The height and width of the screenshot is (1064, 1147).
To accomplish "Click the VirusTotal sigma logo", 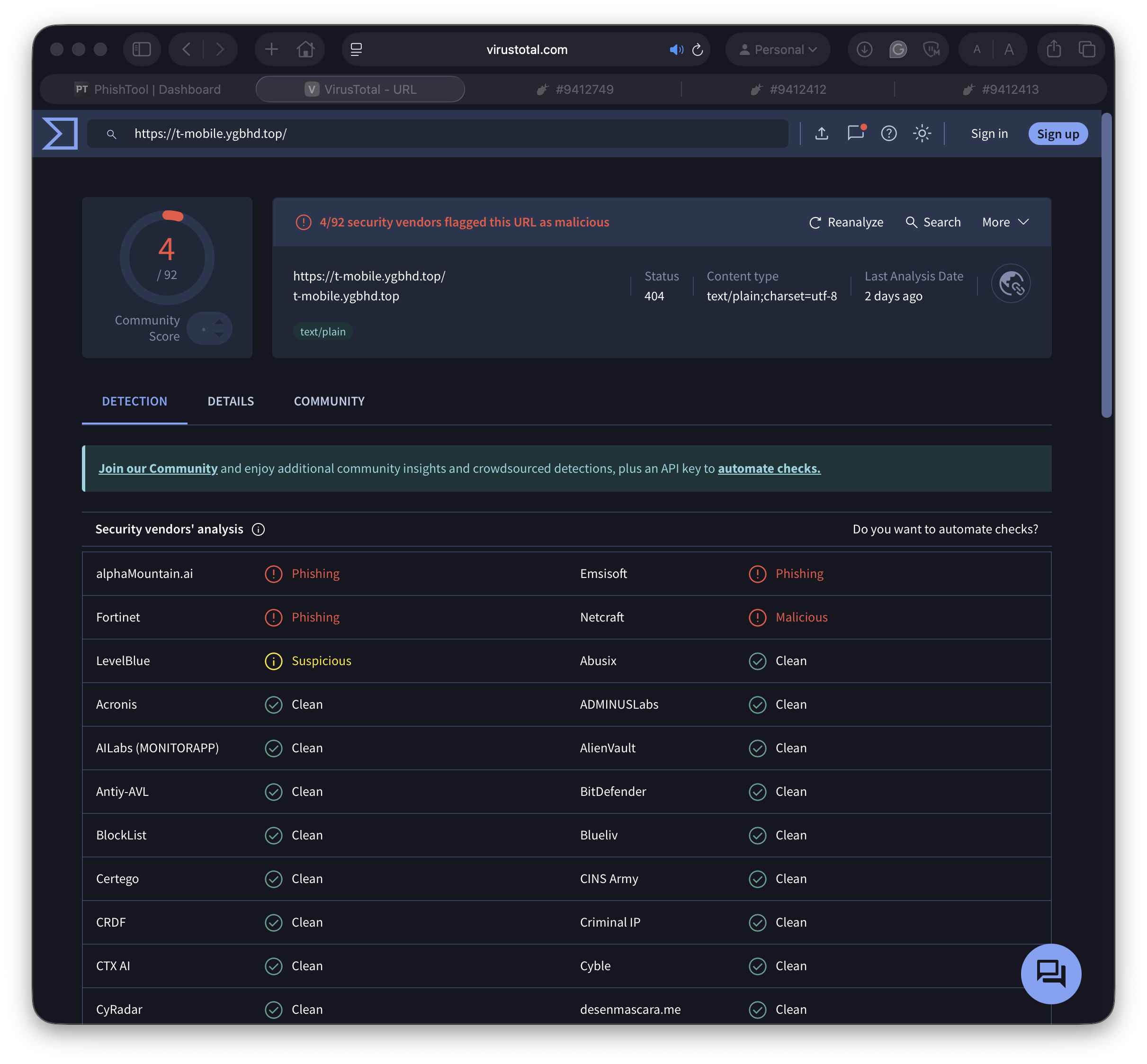I will pos(61,134).
